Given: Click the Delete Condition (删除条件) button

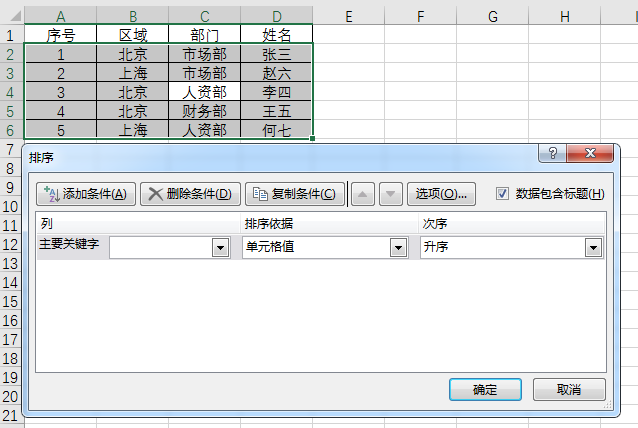Looking at the screenshot, I should [190, 194].
